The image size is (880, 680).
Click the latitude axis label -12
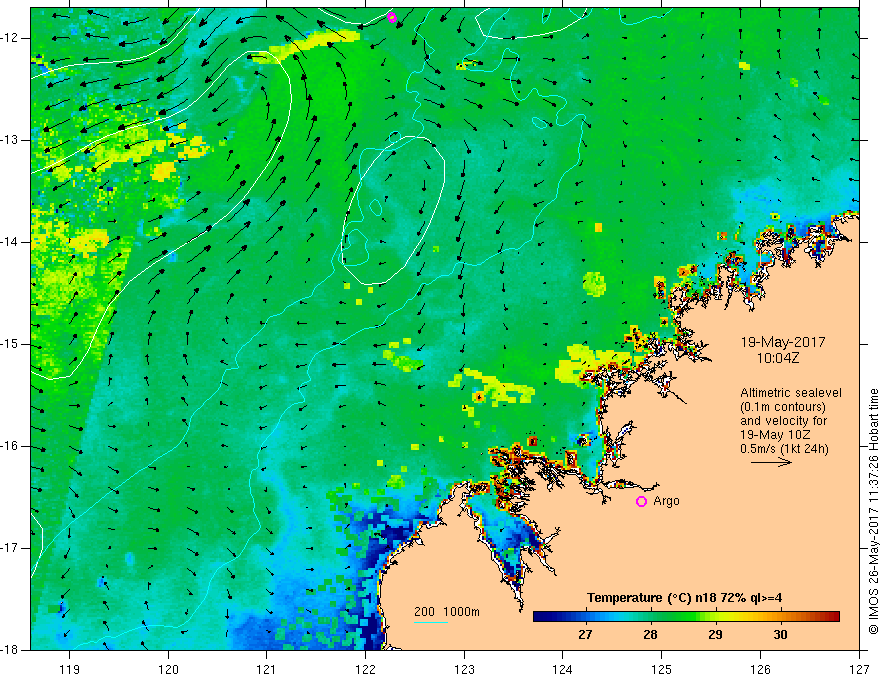pyautogui.click(x=11, y=38)
